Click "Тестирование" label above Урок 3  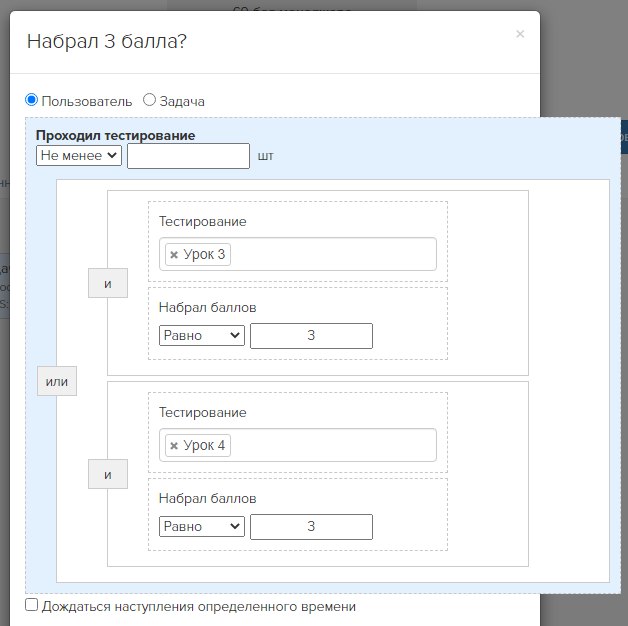coord(203,221)
